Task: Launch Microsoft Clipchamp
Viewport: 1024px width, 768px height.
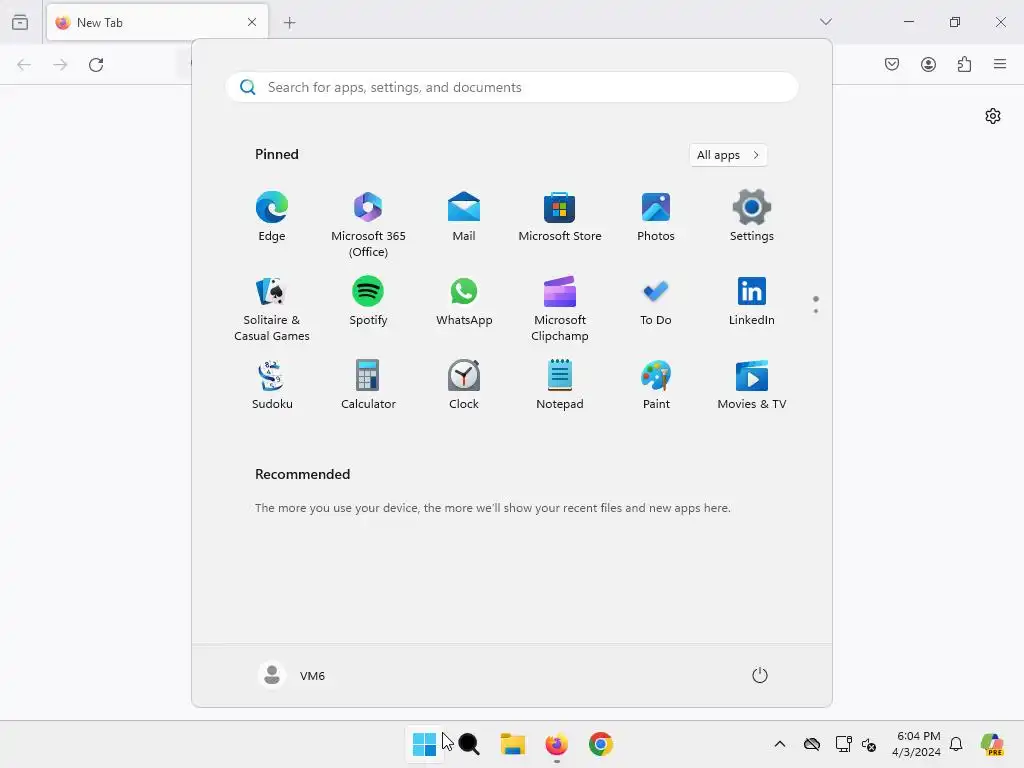Action: 560,309
